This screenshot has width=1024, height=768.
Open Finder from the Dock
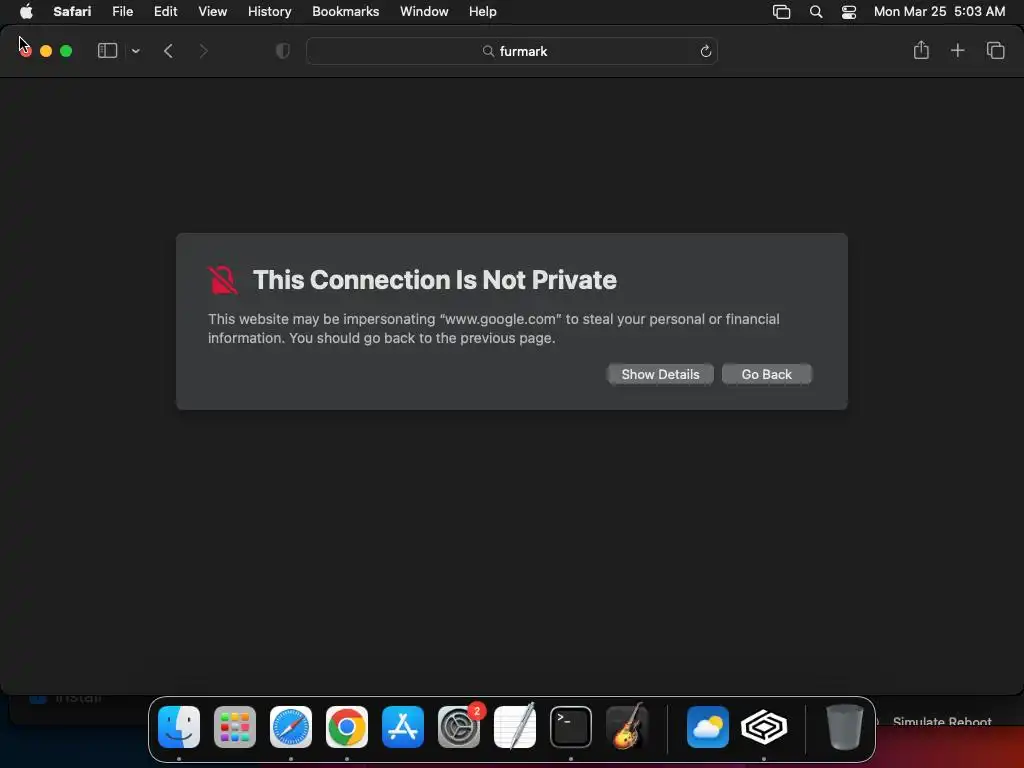(x=179, y=726)
